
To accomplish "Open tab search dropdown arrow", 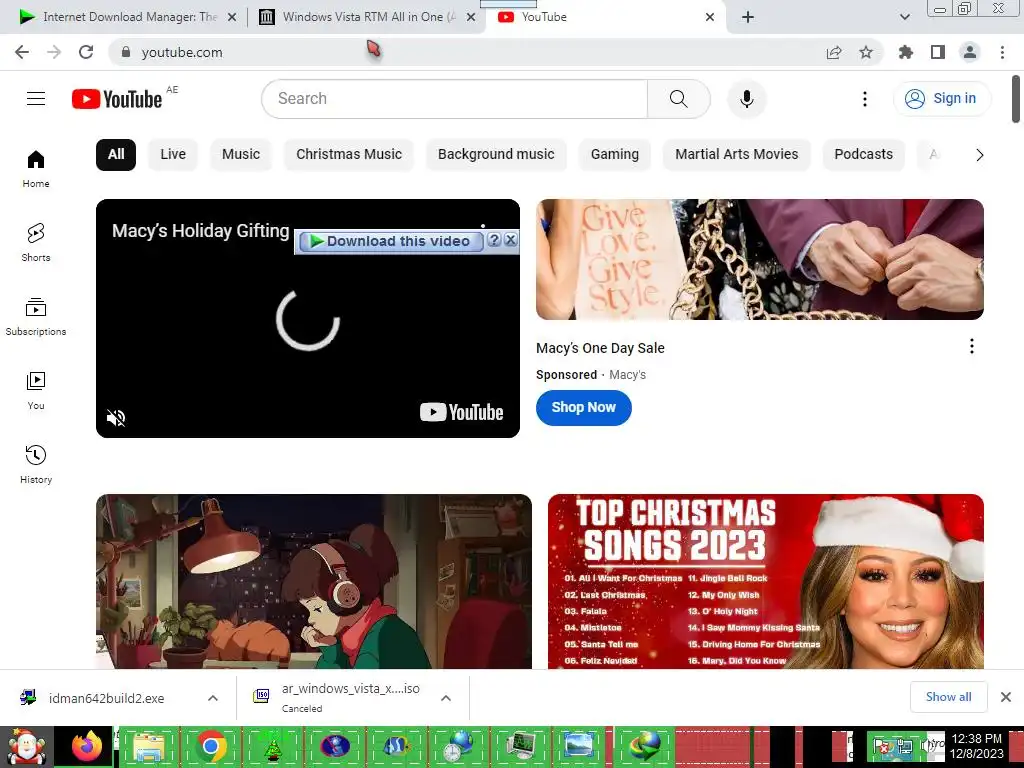I will coord(905,17).
